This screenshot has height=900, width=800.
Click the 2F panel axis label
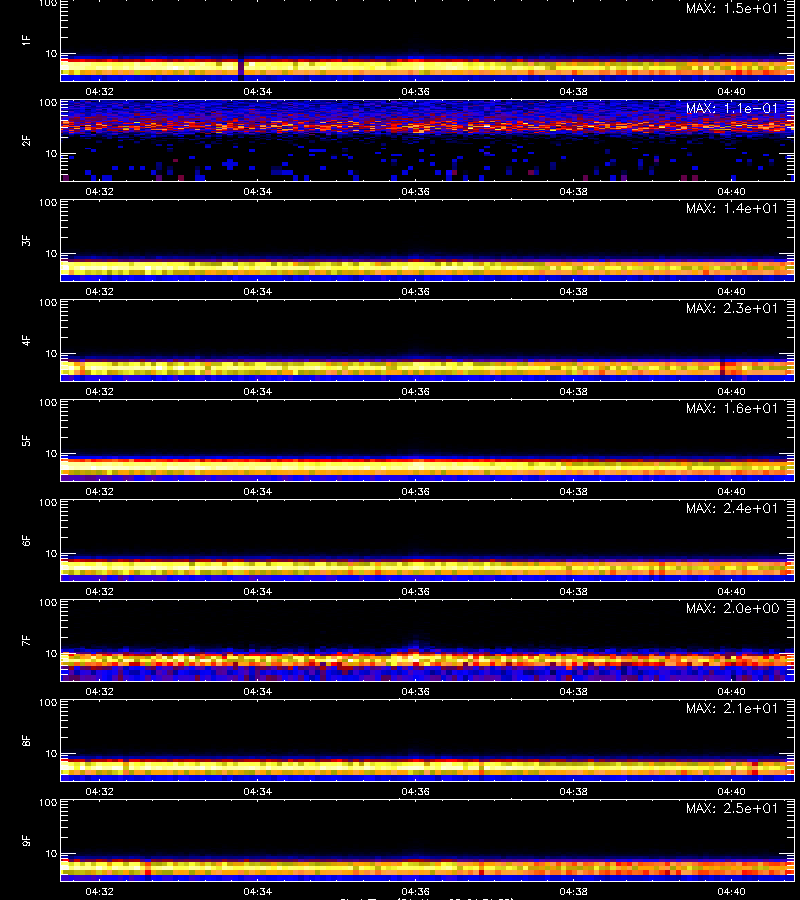click(x=26, y=140)
